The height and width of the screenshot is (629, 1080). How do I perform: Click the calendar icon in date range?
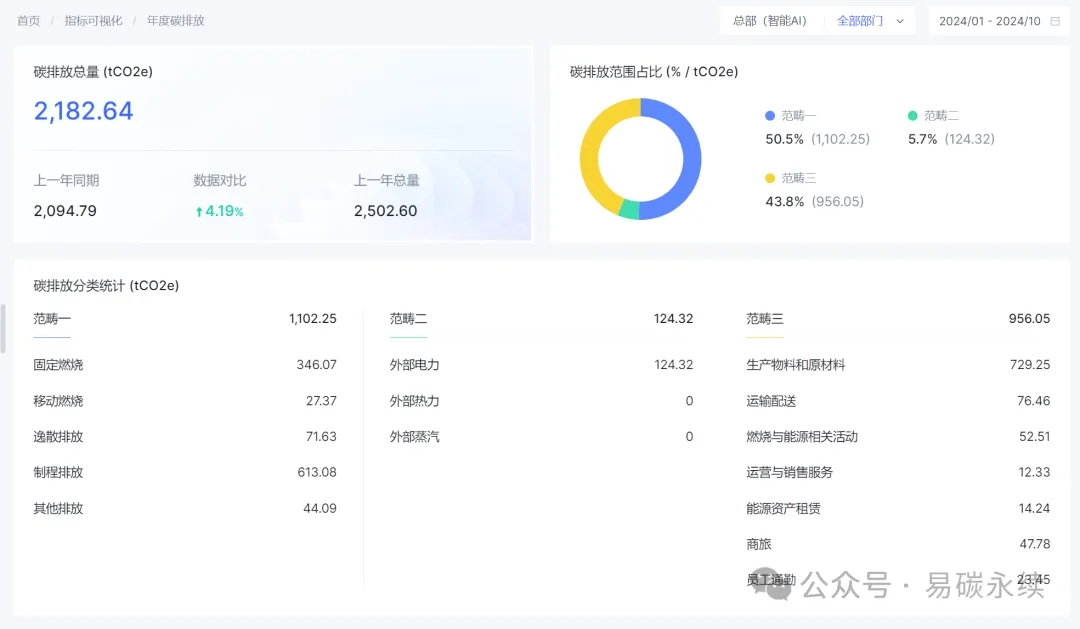click(1055, 21)
